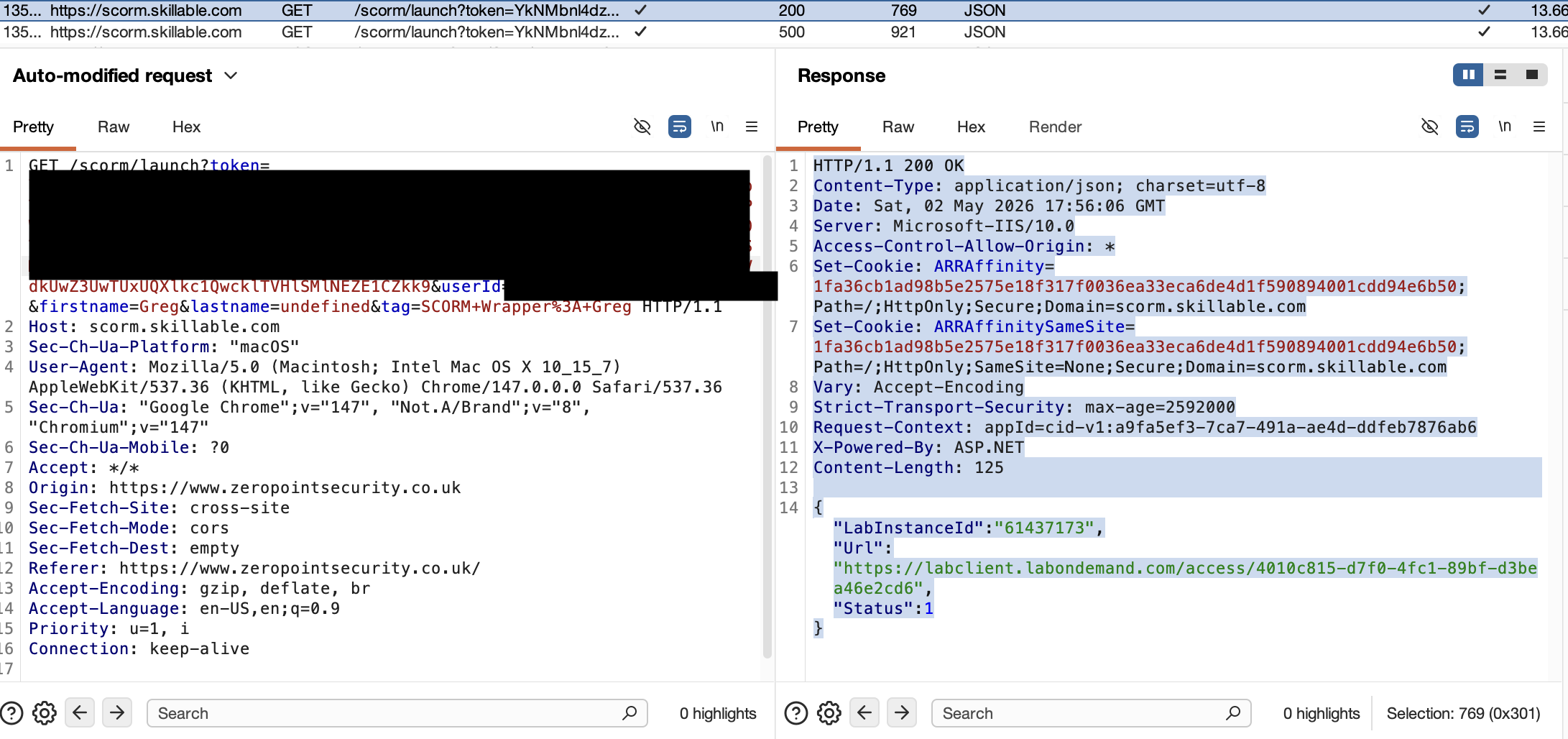The height and width of the screenshot is (739, 1568).
Task: Click the 'Referer' header line in the request
Action: pyautogui.click(x=254, y=568)
